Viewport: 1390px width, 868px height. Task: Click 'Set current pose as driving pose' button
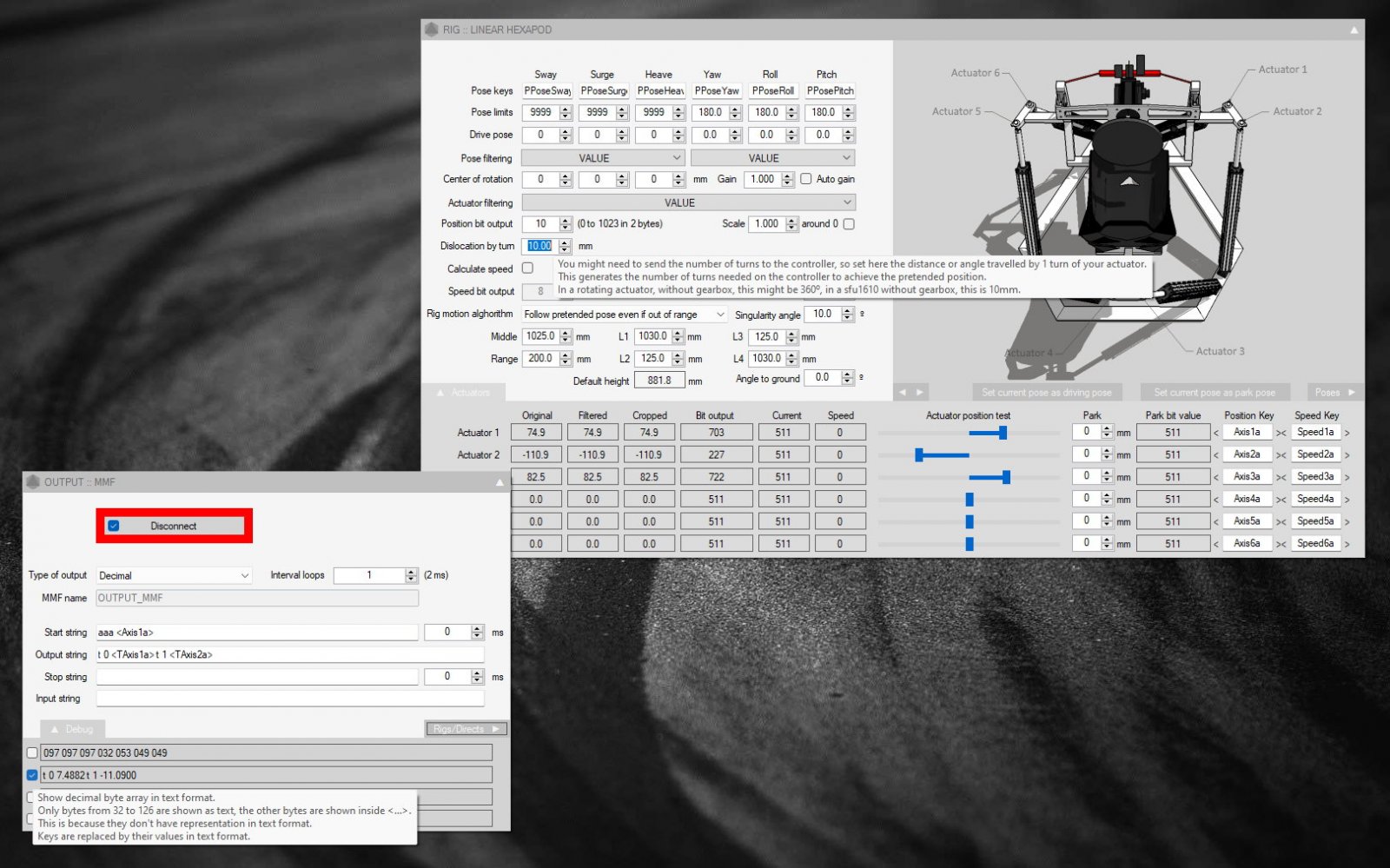tap(1046, 393)
